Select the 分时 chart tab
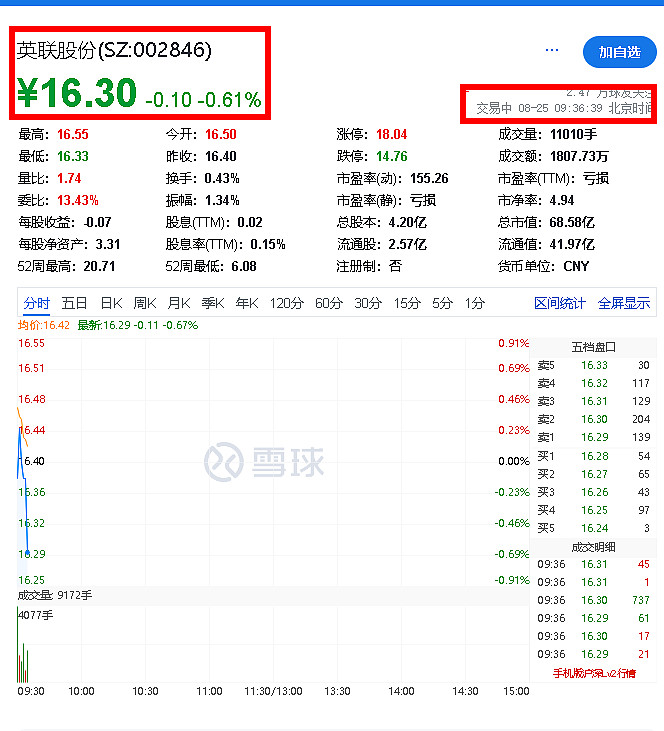 coord(36,303)
